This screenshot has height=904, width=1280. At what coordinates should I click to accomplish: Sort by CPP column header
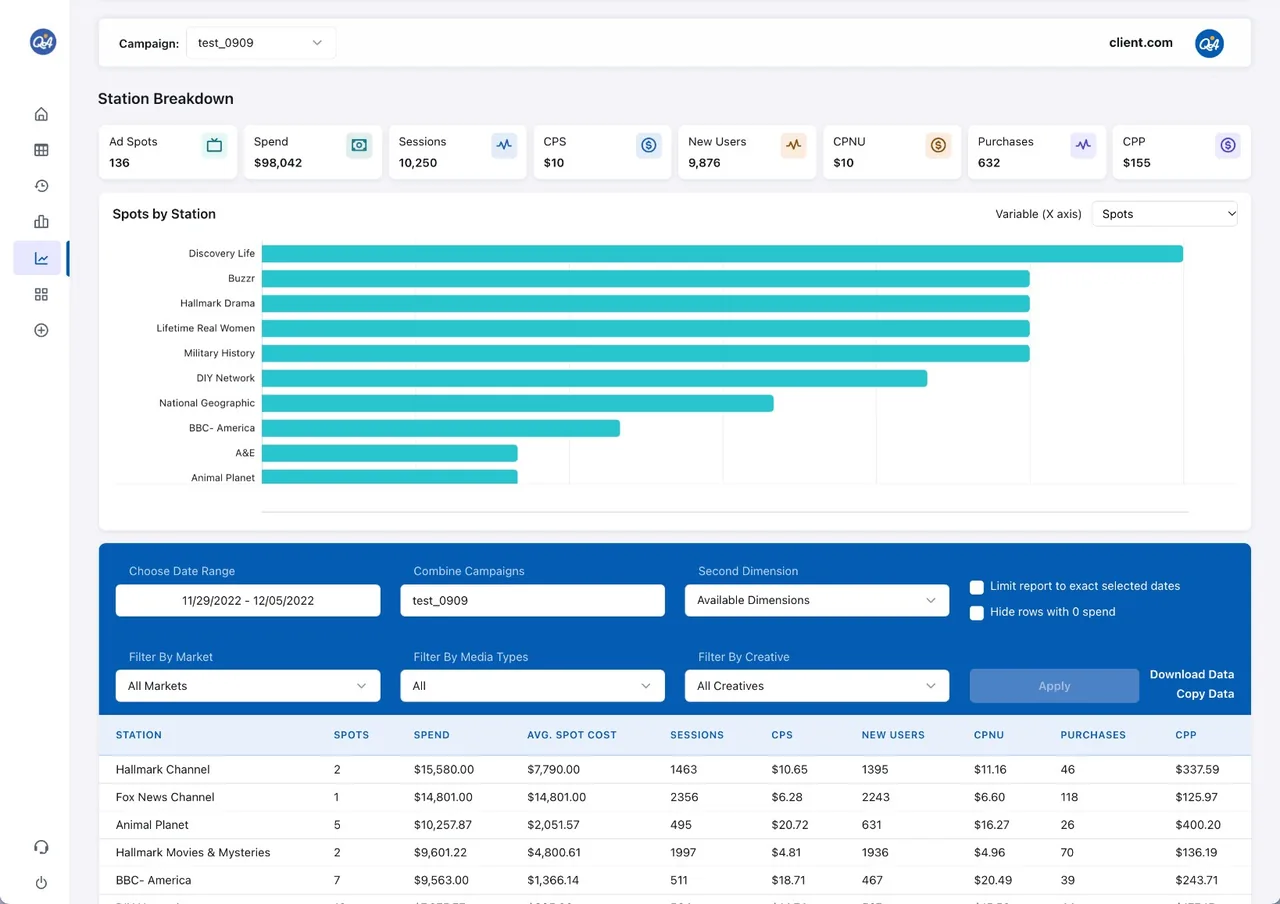(x=1185, y=735)
